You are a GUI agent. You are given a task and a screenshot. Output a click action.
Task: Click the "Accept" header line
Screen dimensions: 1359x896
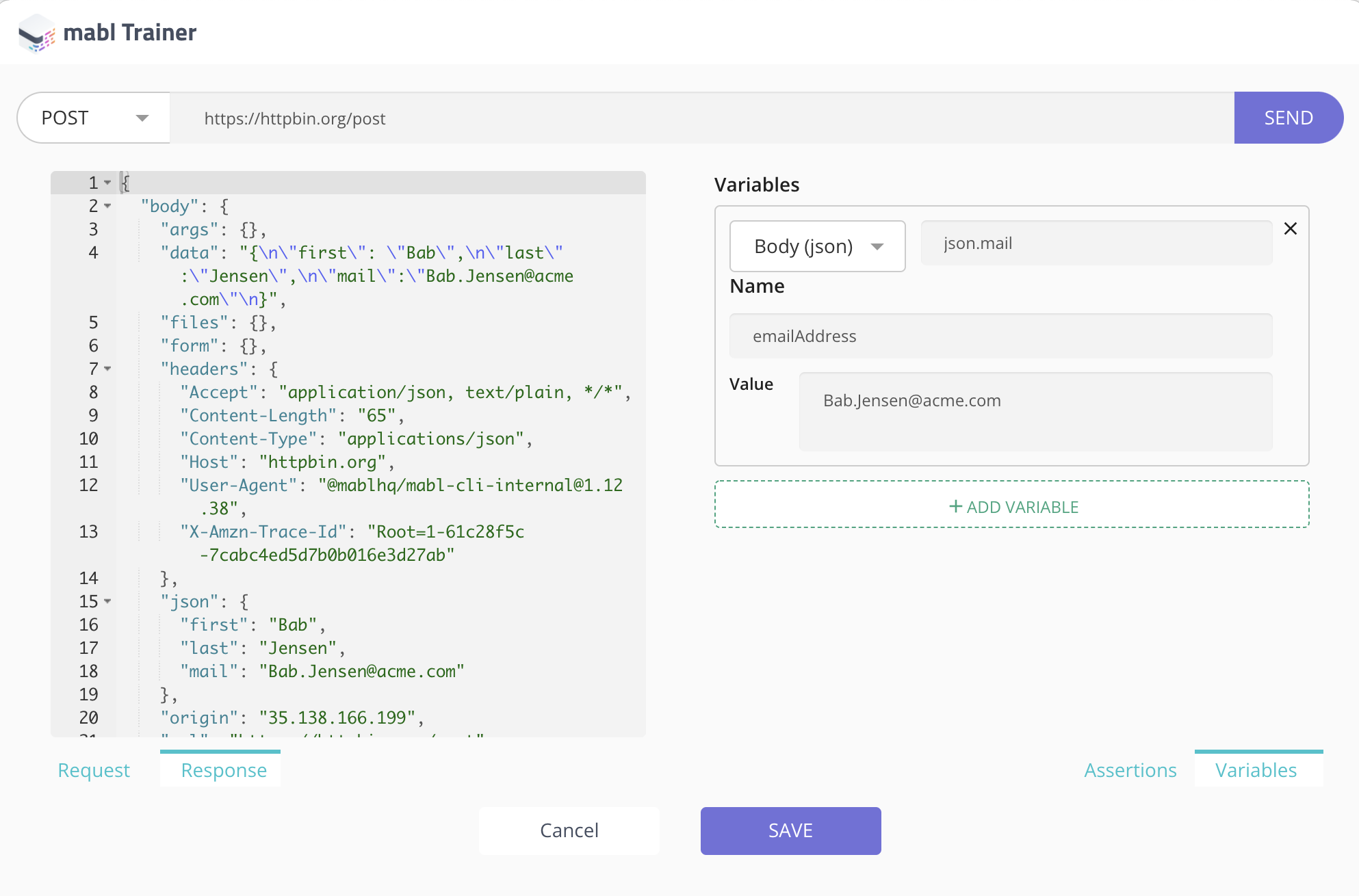pyautogui.click(x=405, y=392)
